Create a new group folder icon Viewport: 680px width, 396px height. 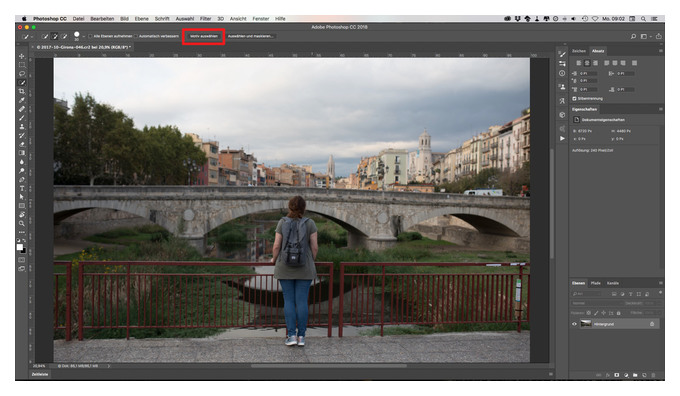pos(635,375)
